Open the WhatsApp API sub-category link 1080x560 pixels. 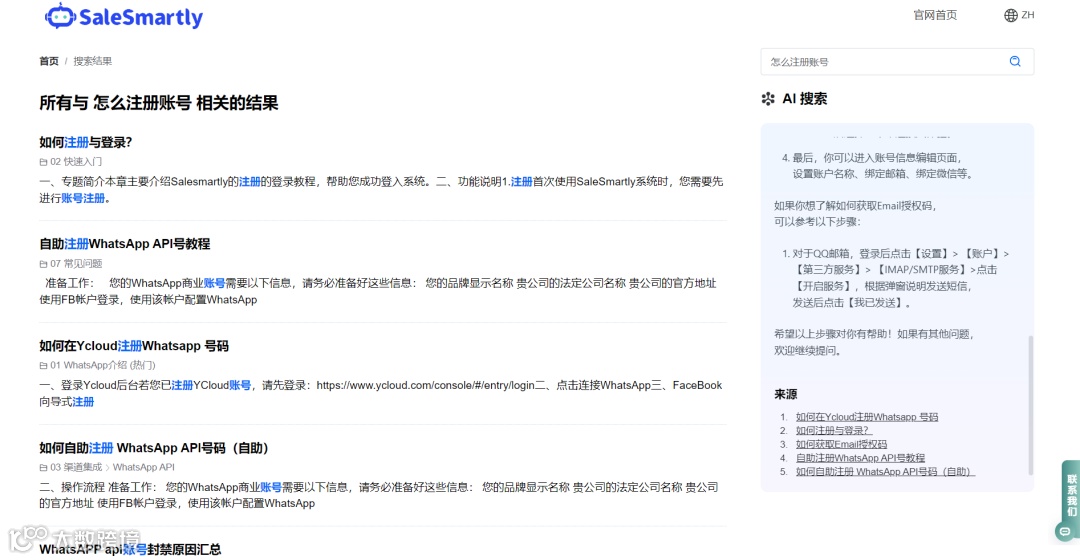coord(143,467)
